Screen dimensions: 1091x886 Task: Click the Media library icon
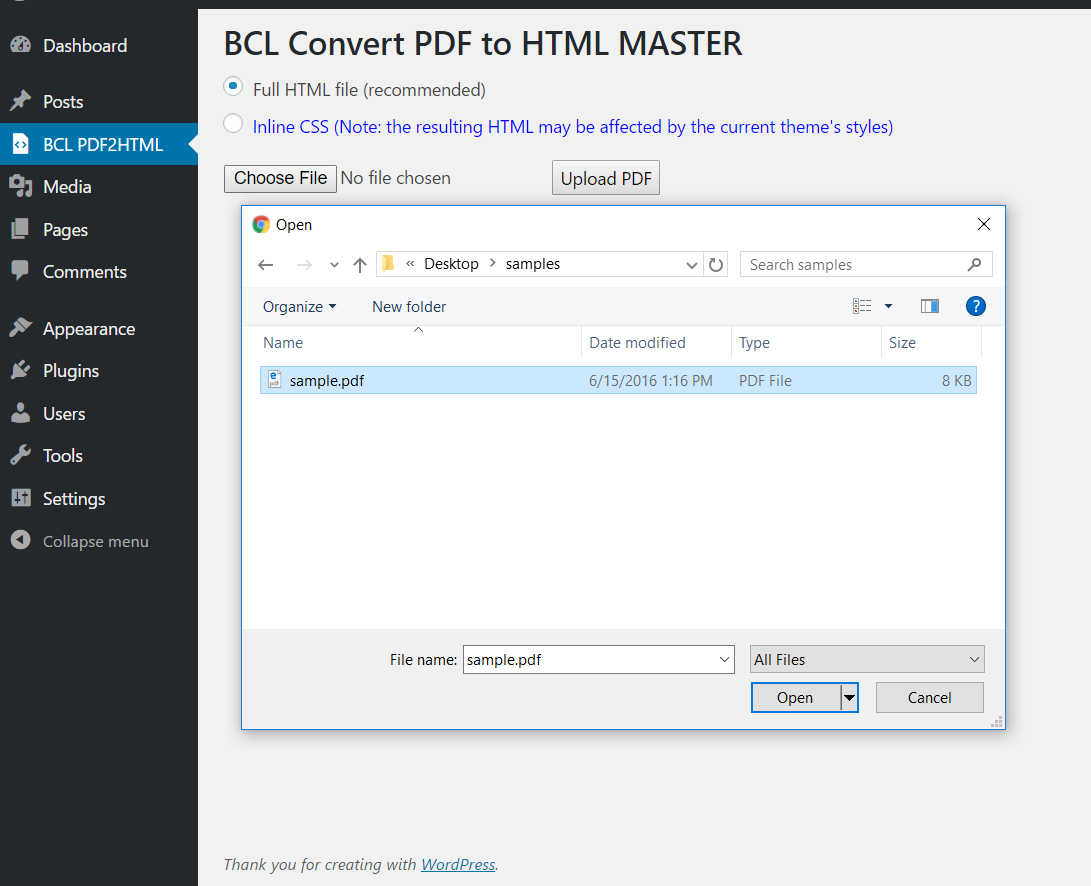tap(20, 186)
